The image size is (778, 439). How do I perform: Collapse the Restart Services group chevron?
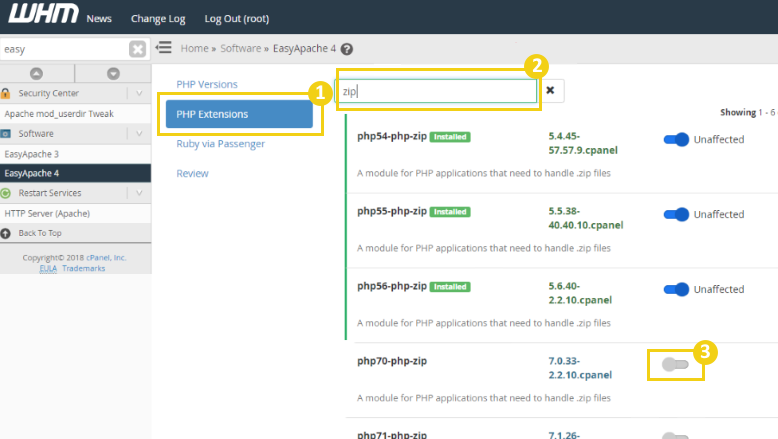click(x=139, y=193)
